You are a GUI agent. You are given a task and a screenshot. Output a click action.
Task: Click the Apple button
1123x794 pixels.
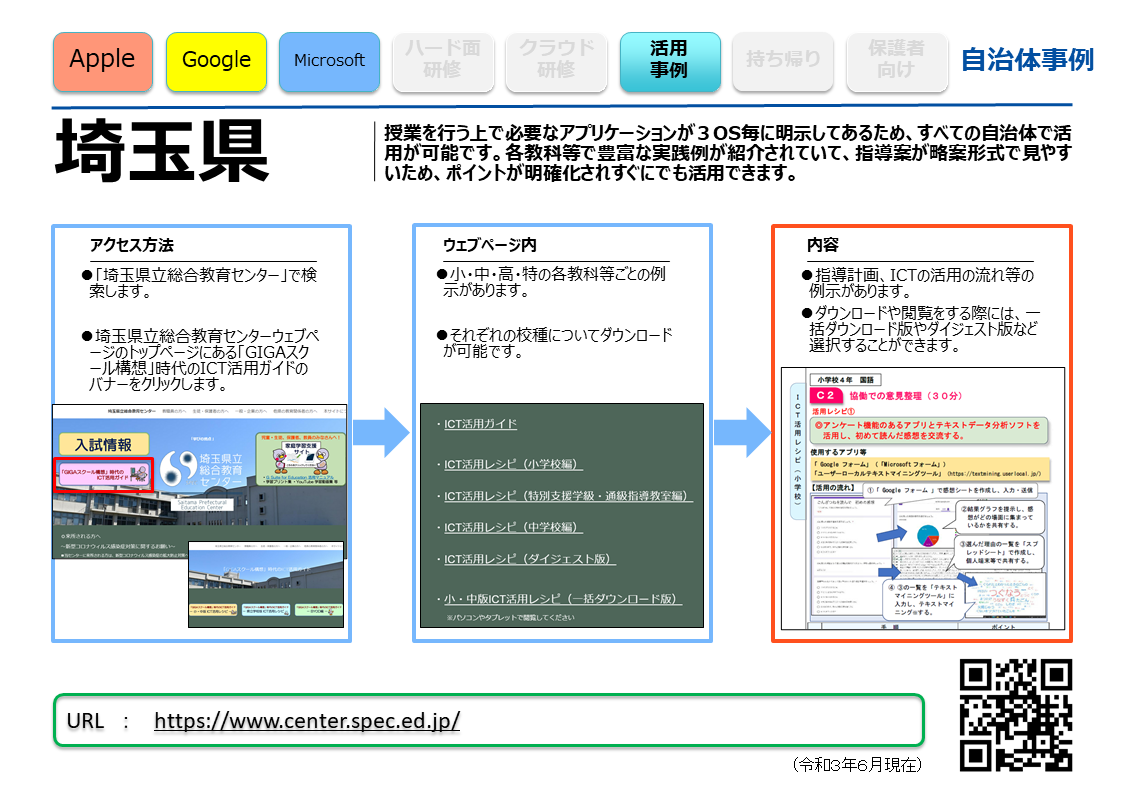pos(102,61)
